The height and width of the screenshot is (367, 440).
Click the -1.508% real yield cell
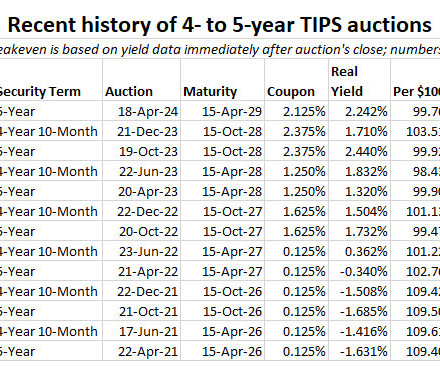pos(359,291)
